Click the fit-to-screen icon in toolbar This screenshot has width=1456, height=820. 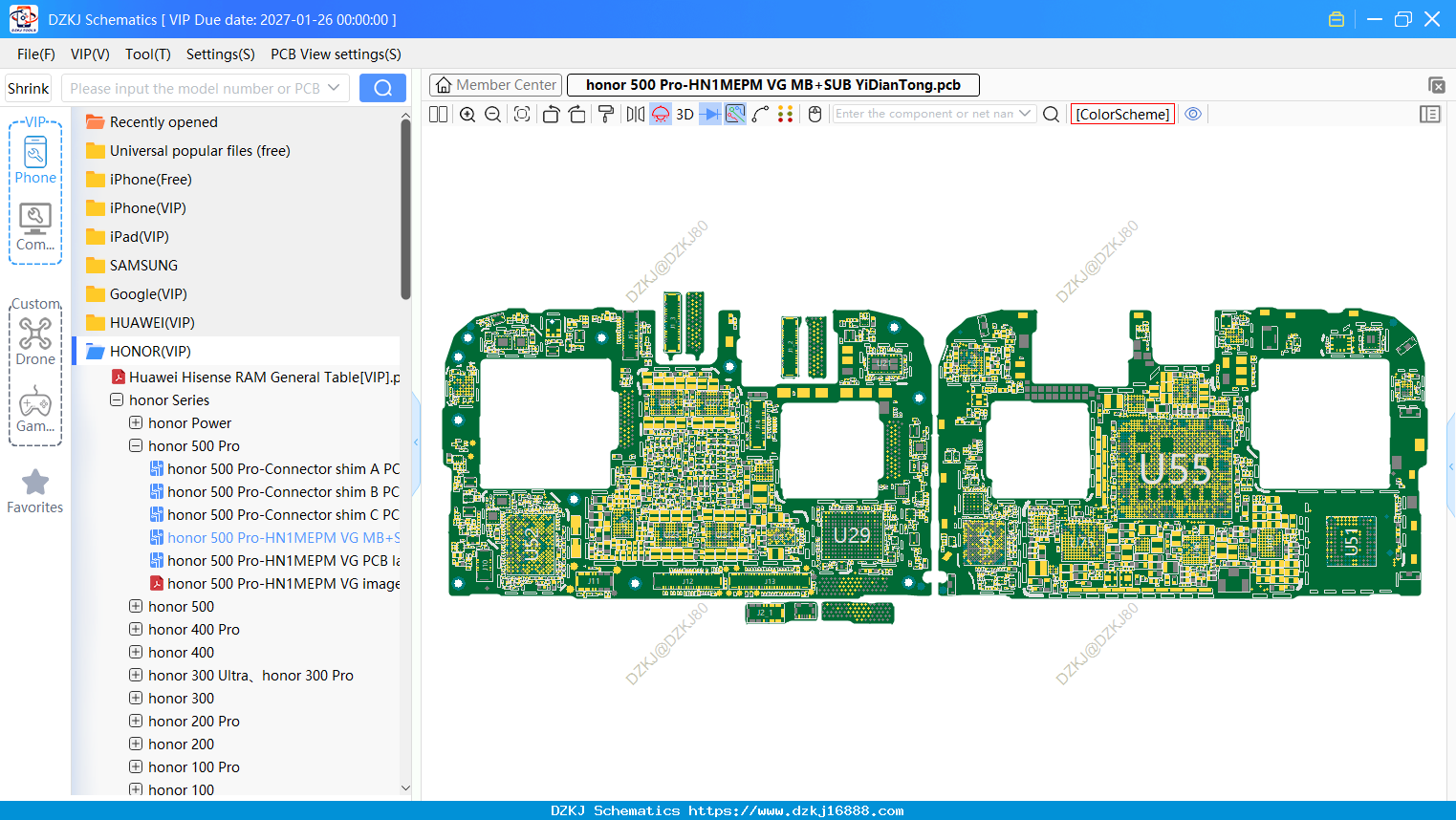tap(522, 115)
